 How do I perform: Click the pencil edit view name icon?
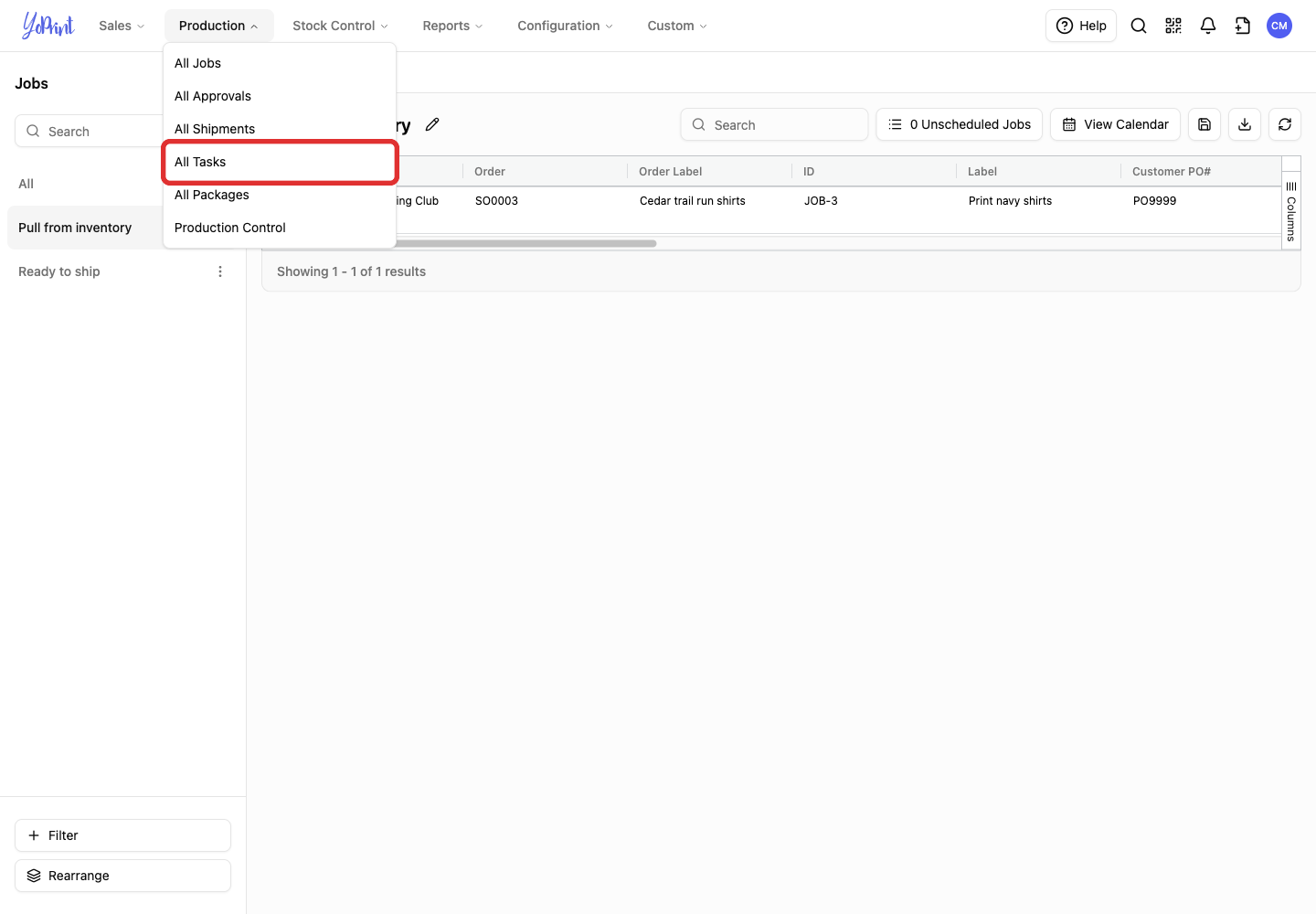coord(432,124)
